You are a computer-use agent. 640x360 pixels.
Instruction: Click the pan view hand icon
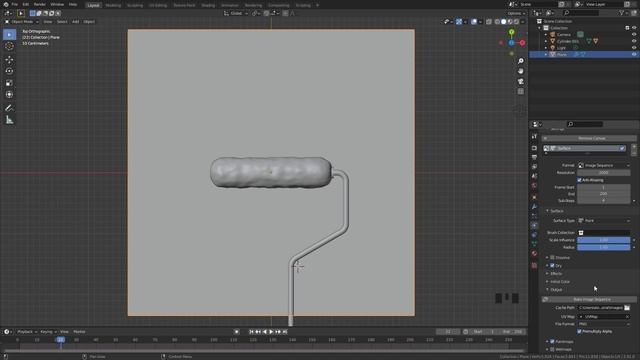coord(521,71)
